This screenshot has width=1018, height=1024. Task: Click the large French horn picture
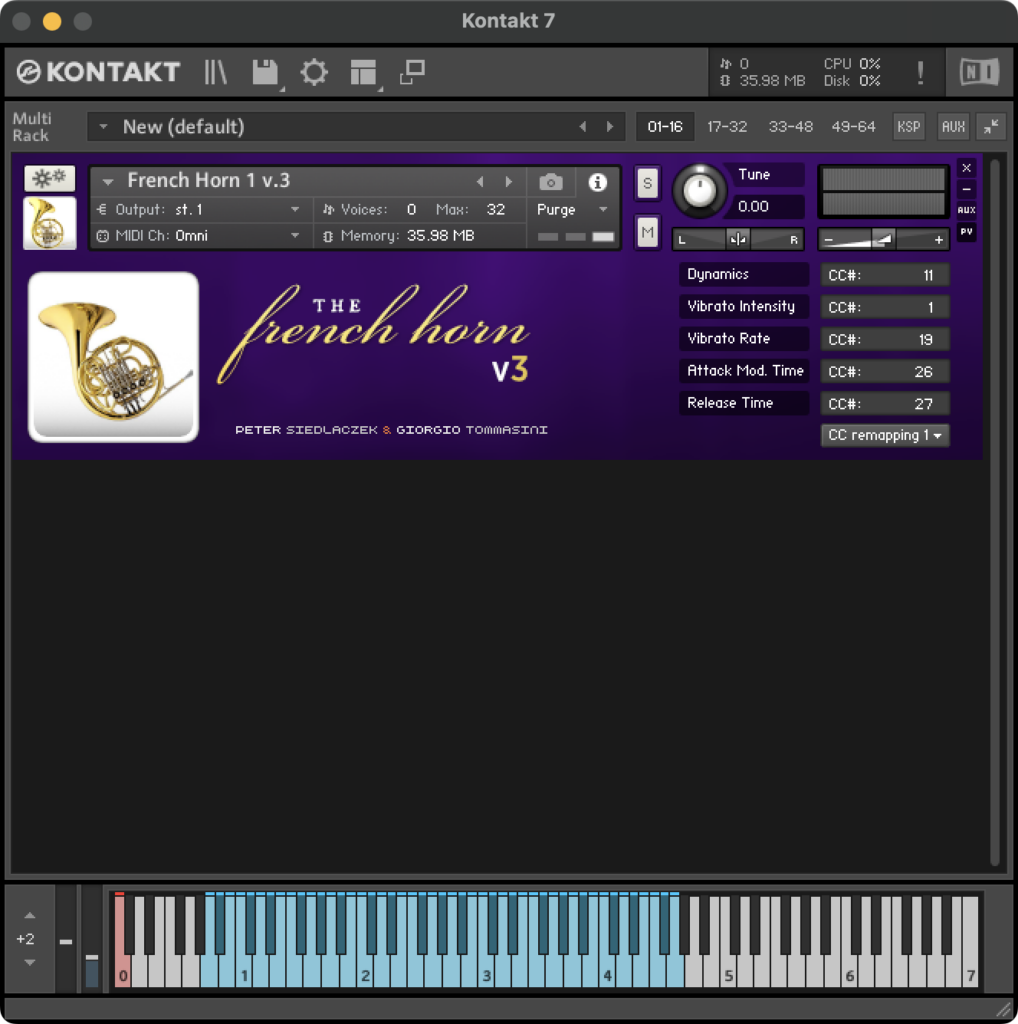114,357
